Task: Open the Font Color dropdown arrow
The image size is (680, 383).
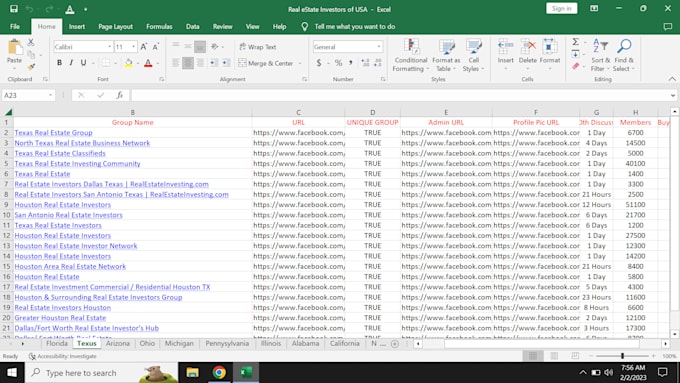Action: [157, 63]
